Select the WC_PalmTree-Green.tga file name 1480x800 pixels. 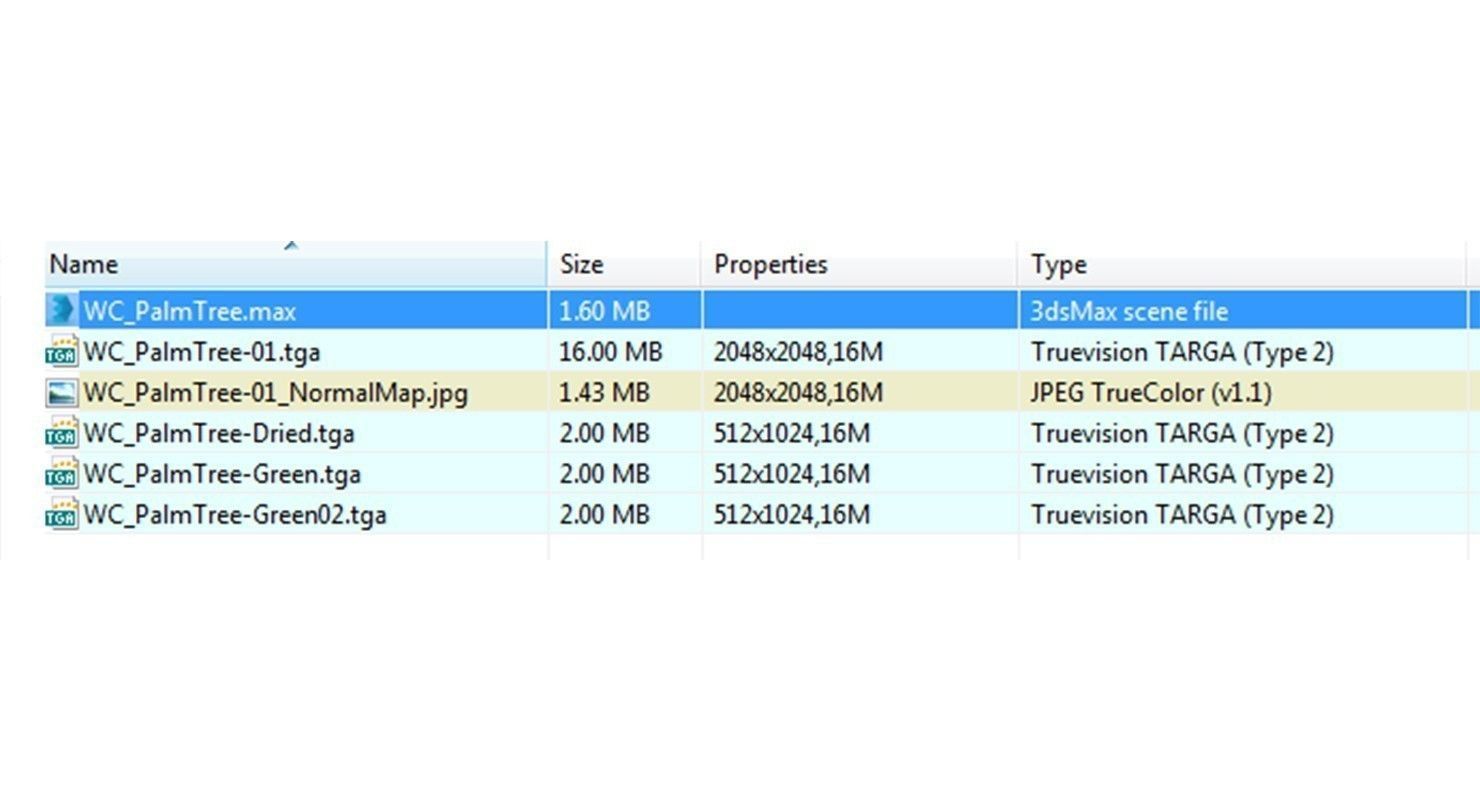222,474
